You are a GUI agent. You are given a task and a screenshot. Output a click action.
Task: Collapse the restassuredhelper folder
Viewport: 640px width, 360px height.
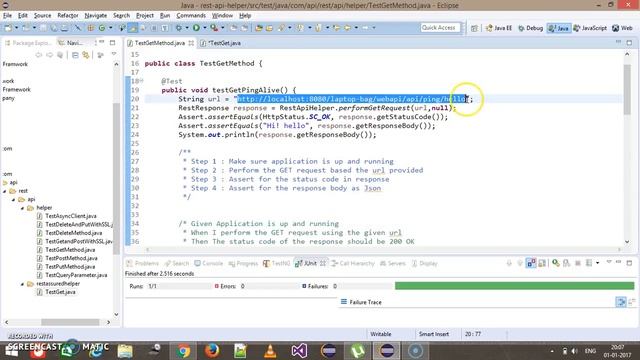coord(22,284)
